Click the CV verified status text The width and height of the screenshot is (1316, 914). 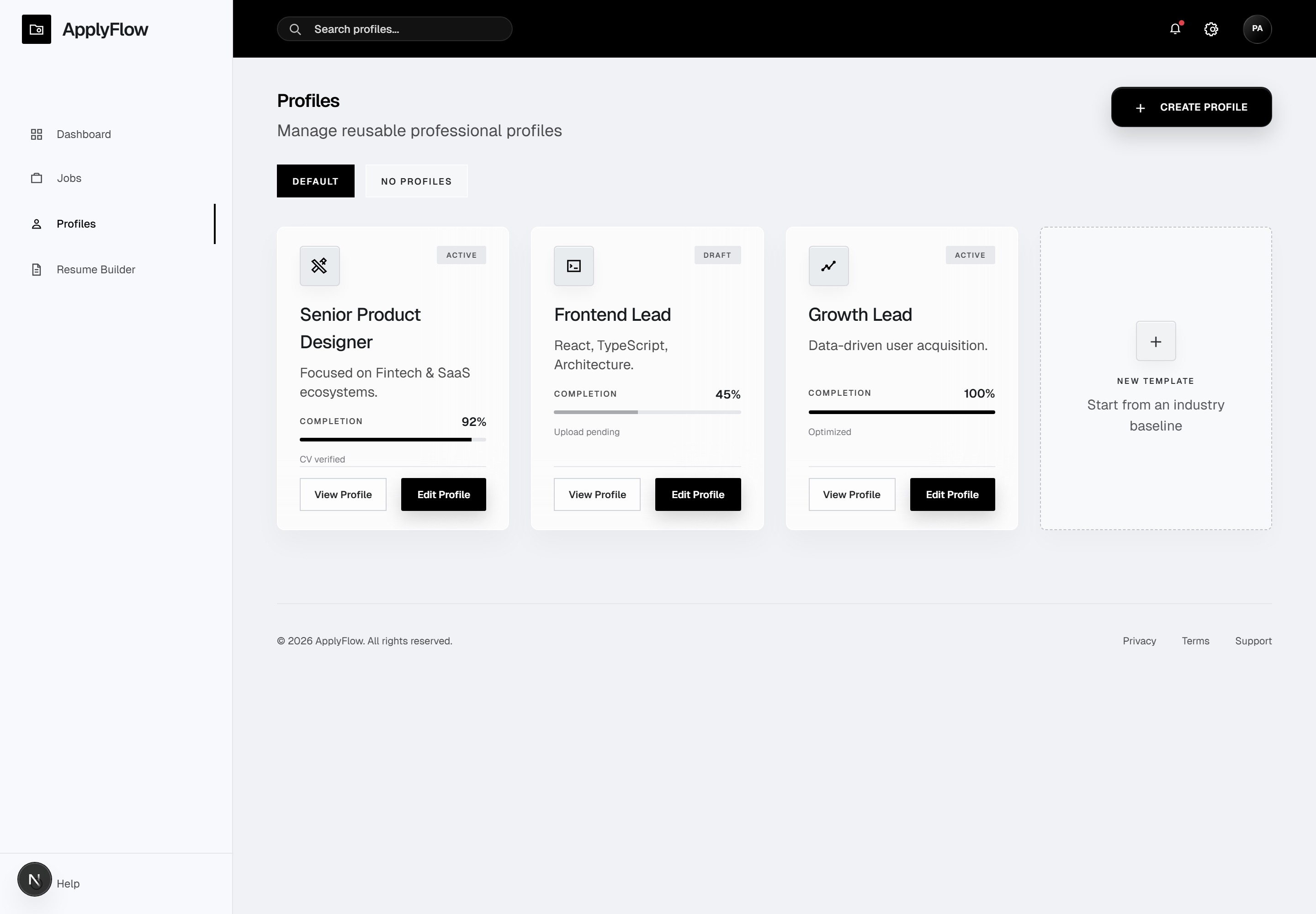[323, 459]
